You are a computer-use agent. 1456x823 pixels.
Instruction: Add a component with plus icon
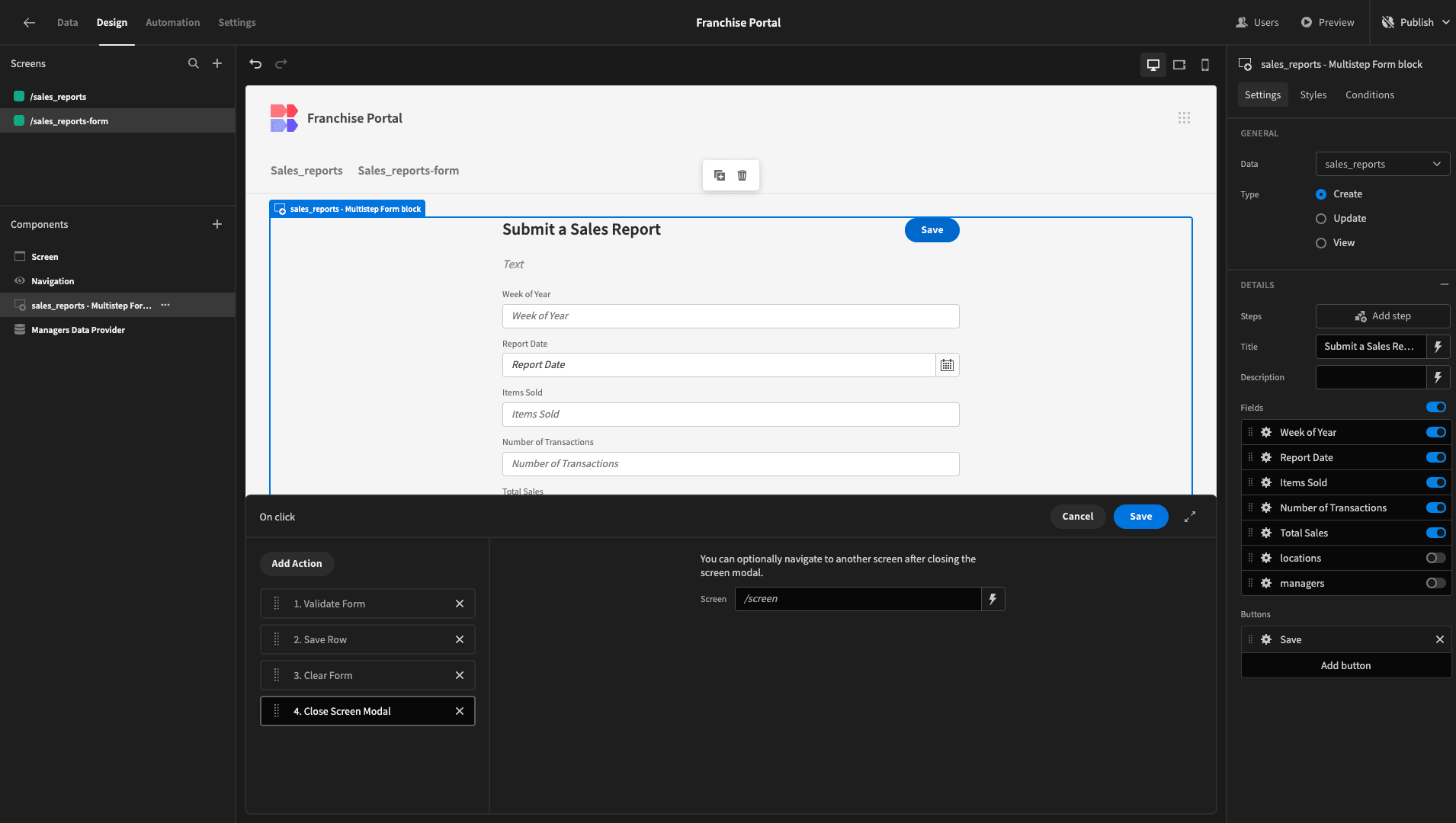[x=217, y=225]
